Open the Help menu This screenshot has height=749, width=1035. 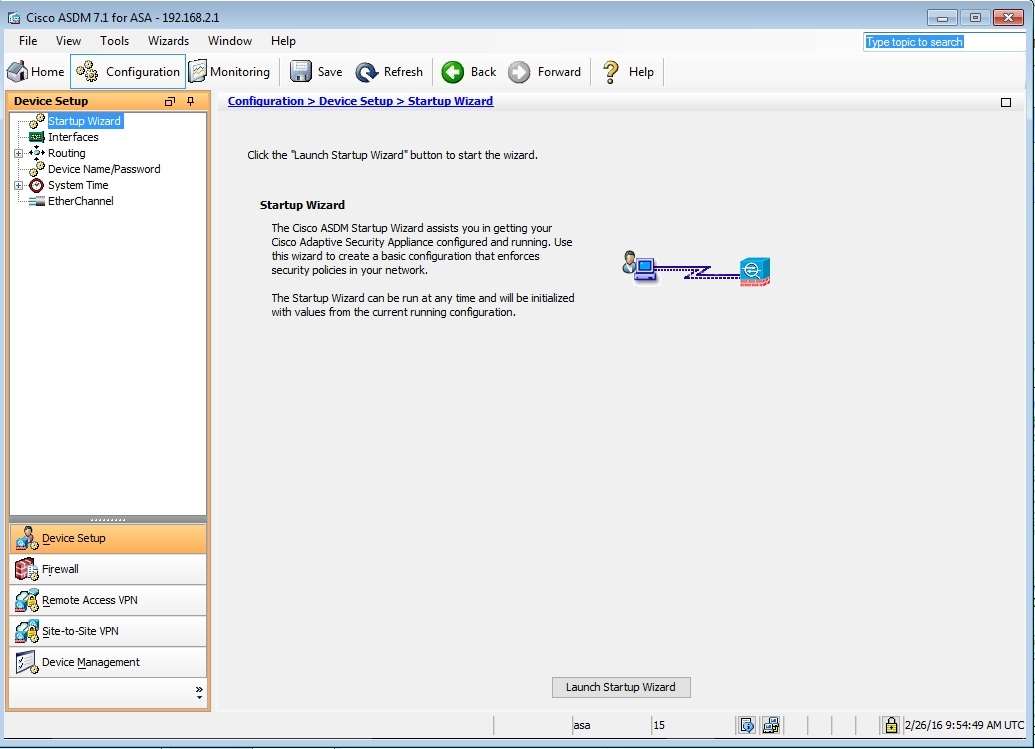click(283, 41)
